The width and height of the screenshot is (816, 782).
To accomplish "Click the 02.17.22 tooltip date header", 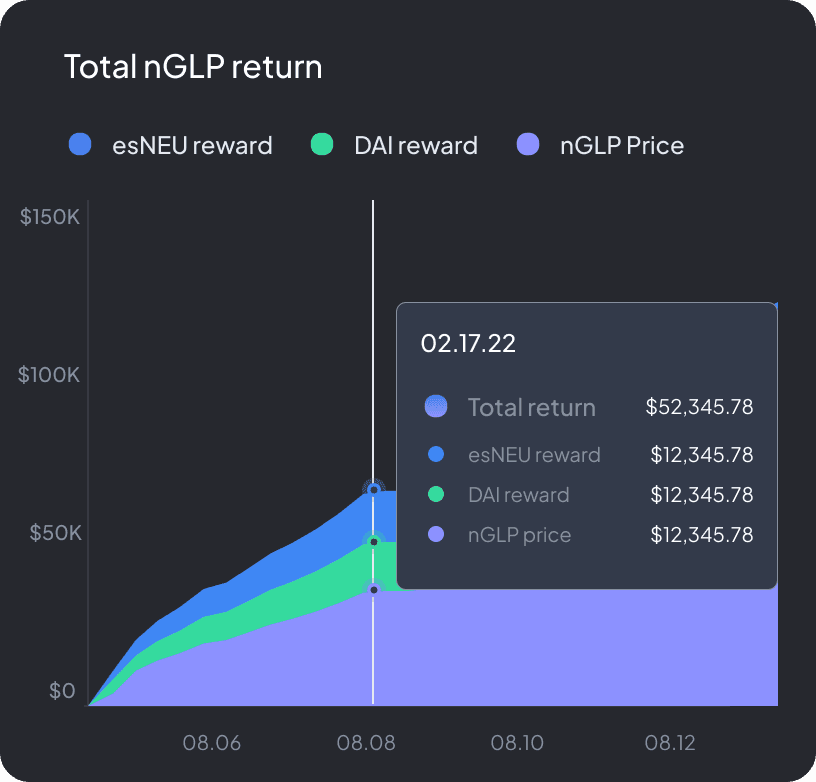I will pos(468,343).
